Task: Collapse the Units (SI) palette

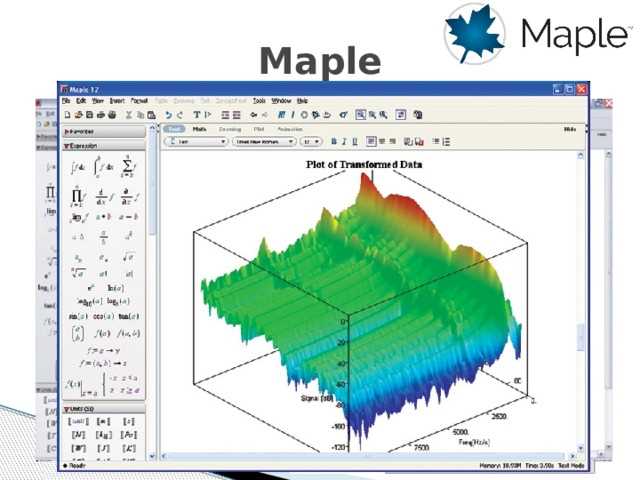Action: click(104, 409)
